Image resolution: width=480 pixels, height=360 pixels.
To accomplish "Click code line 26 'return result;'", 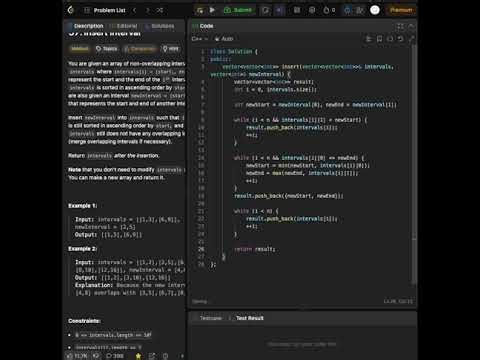I will [255, 249].
